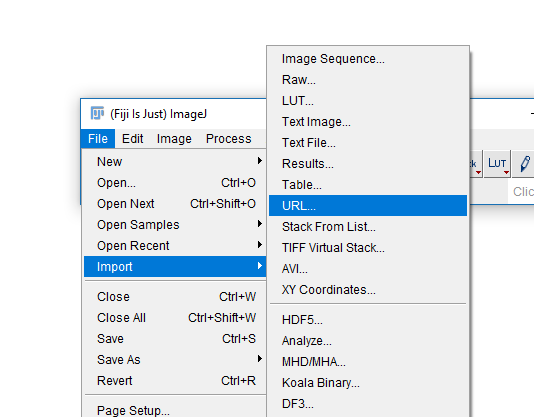Select TIFF Virtual Stack... entry
Screen dimensions: 534x417
point(368,248)
